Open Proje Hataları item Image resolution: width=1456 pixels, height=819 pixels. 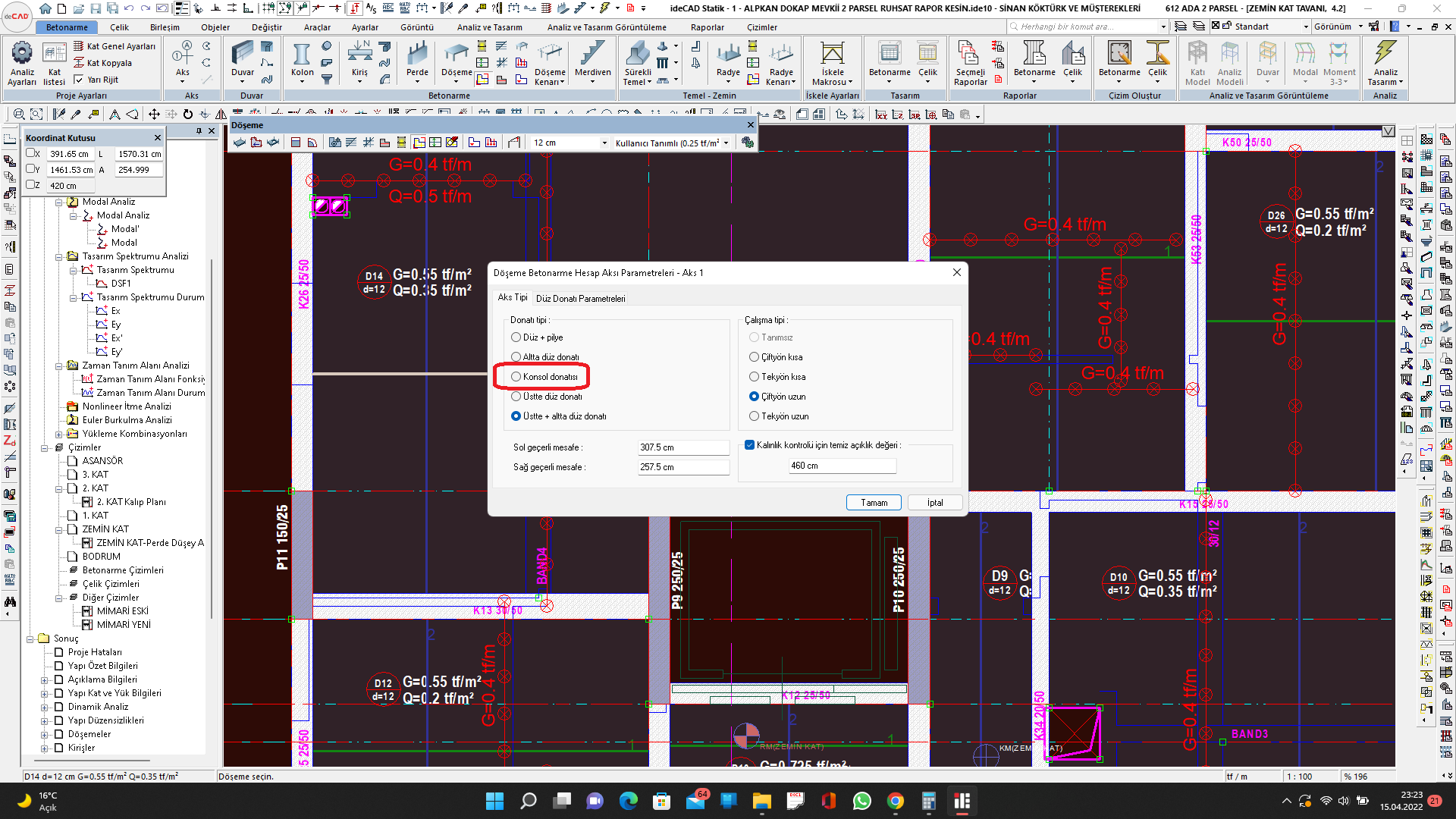pos(95,652)
